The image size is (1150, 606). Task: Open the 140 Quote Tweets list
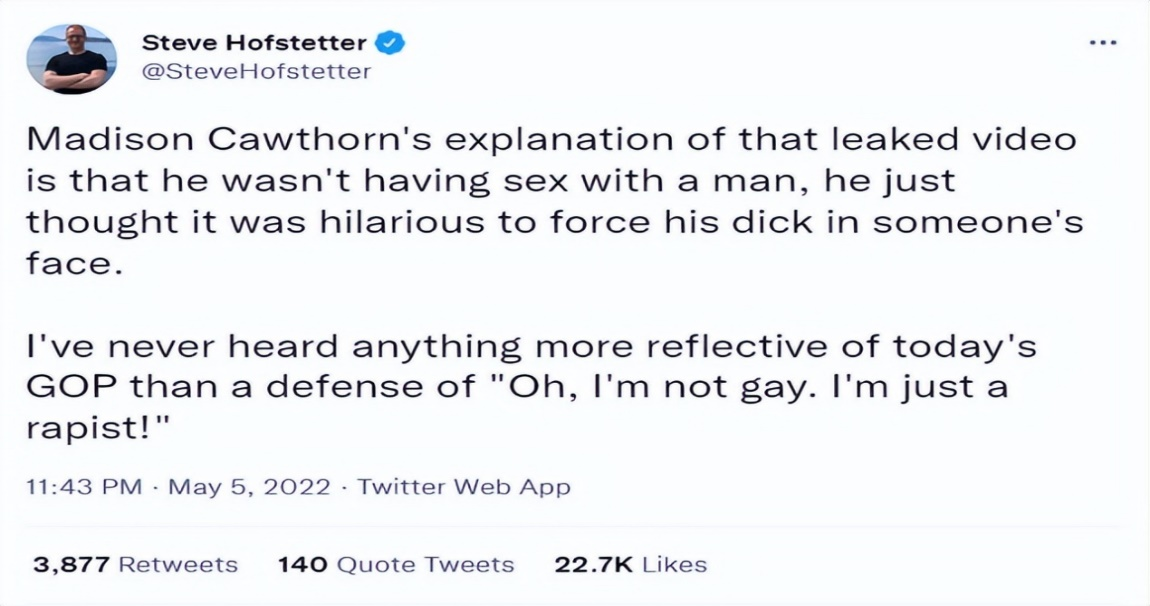pyautogui.click(x=395, y=564)
